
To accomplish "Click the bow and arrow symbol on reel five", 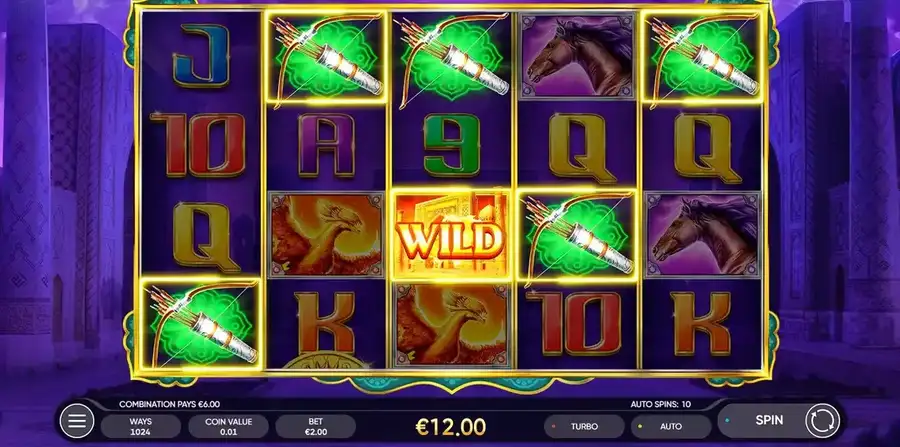I will (703, 57).
